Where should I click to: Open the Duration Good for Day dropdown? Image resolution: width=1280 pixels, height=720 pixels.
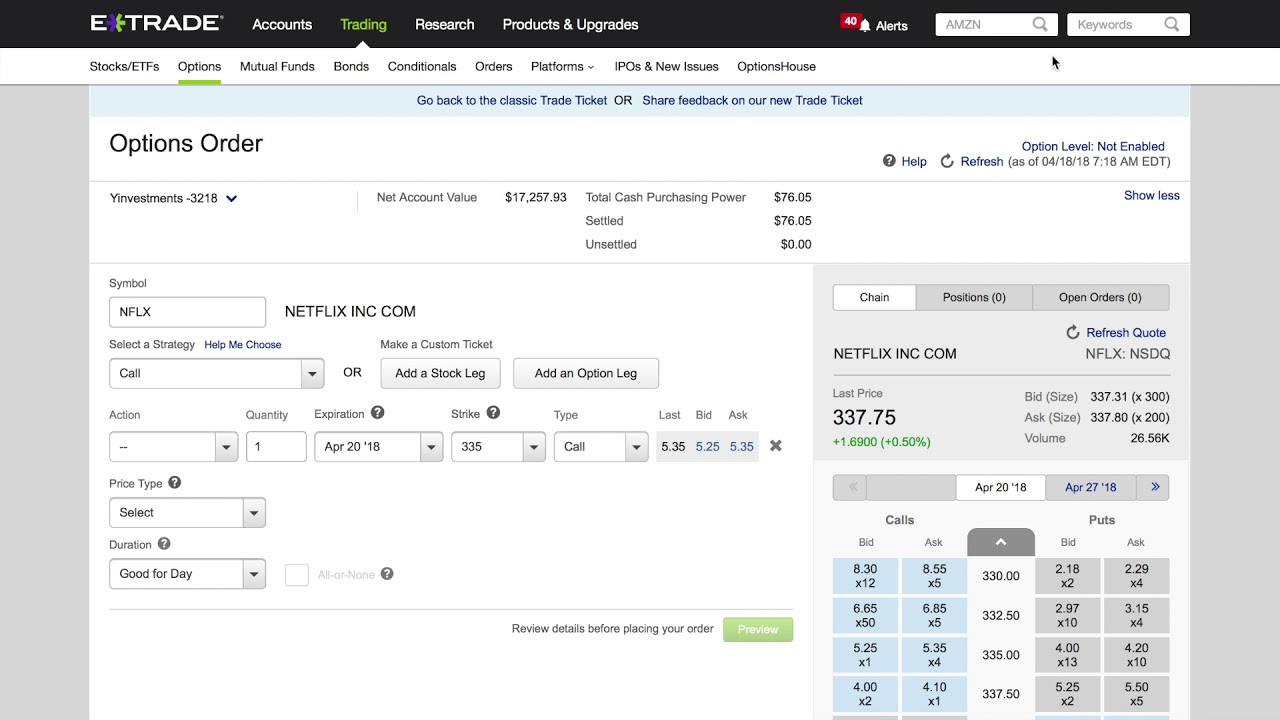click(187, 574)
